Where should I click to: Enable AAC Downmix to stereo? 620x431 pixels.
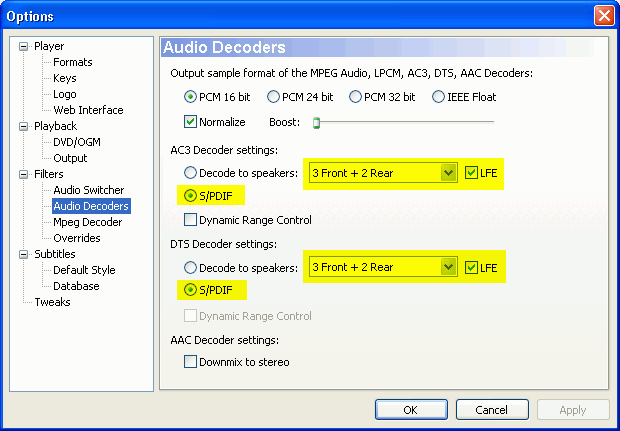(x=191, y=362)
